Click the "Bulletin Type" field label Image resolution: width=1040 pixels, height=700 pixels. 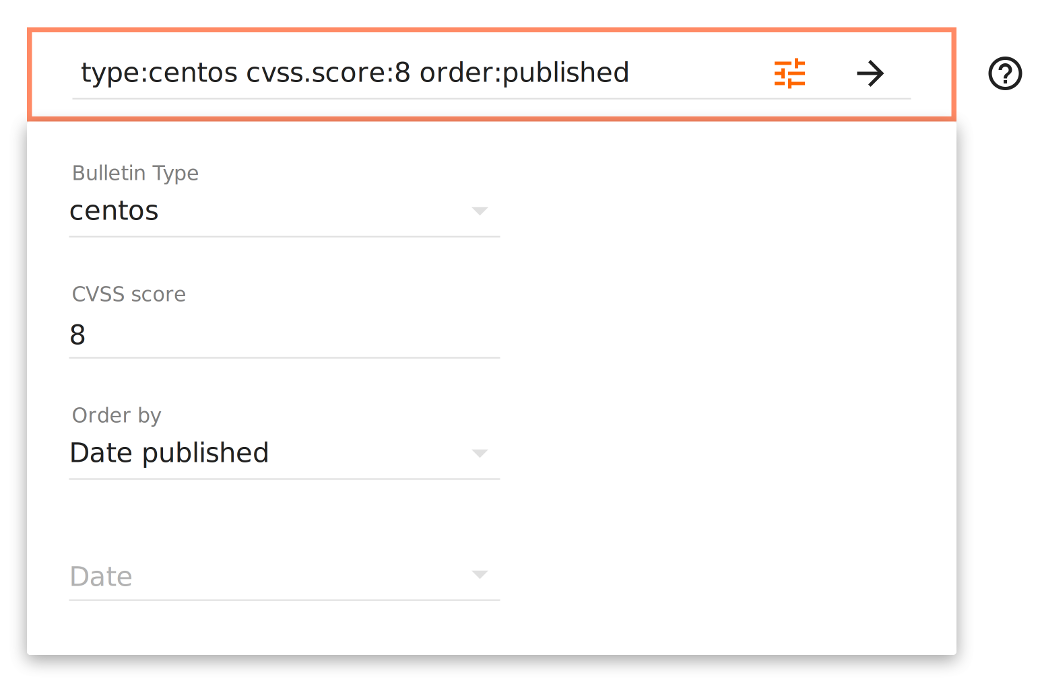[135, 173]
